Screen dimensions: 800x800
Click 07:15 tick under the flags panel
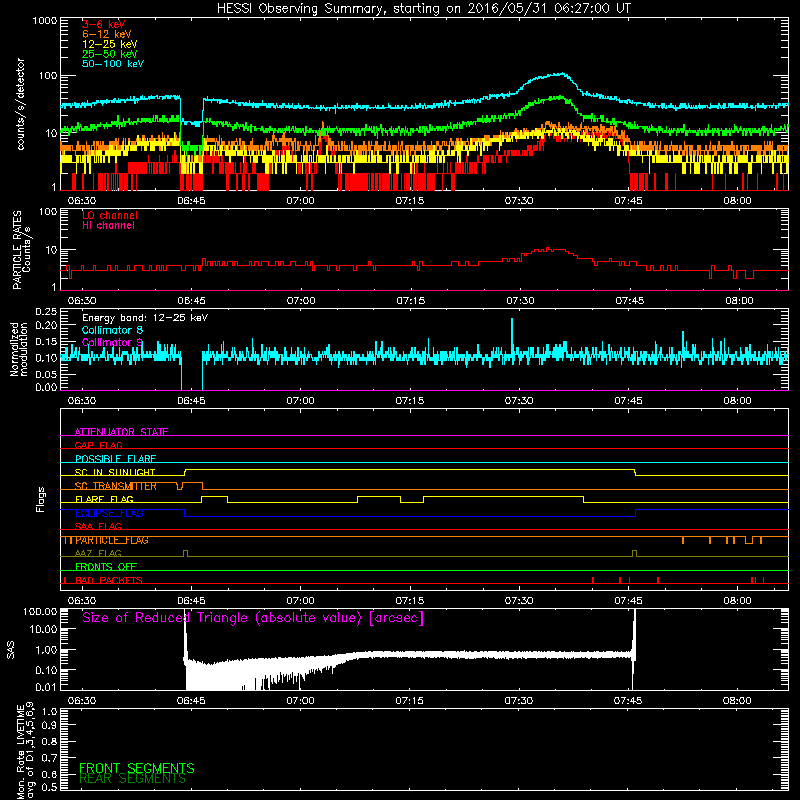pos(410,601)
